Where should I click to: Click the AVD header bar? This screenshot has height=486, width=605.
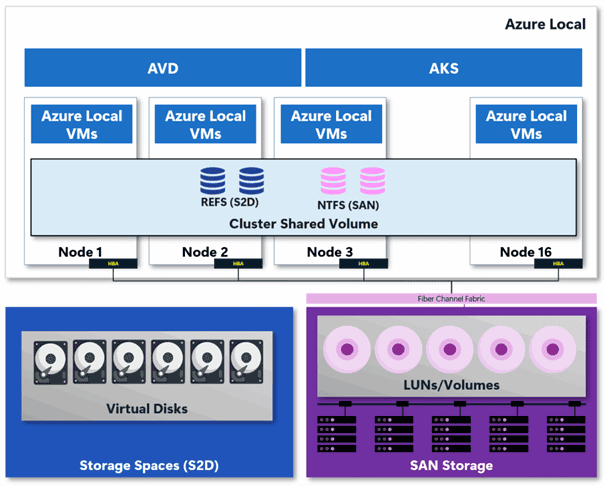tap(163, 70)
